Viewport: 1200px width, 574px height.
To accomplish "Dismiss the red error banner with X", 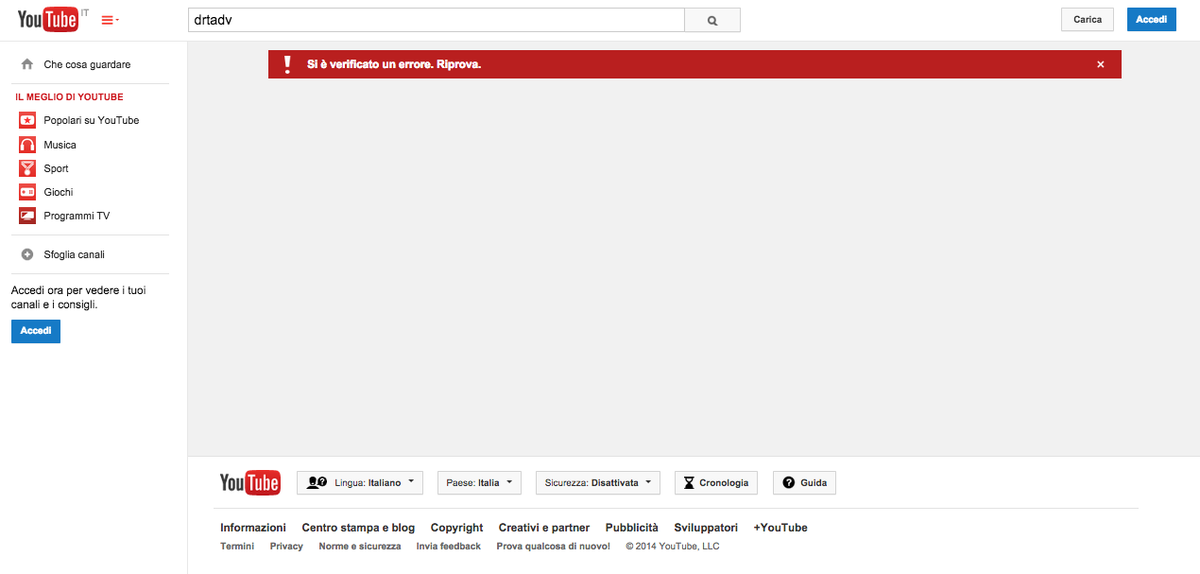I will click(x=1100, y=64).
